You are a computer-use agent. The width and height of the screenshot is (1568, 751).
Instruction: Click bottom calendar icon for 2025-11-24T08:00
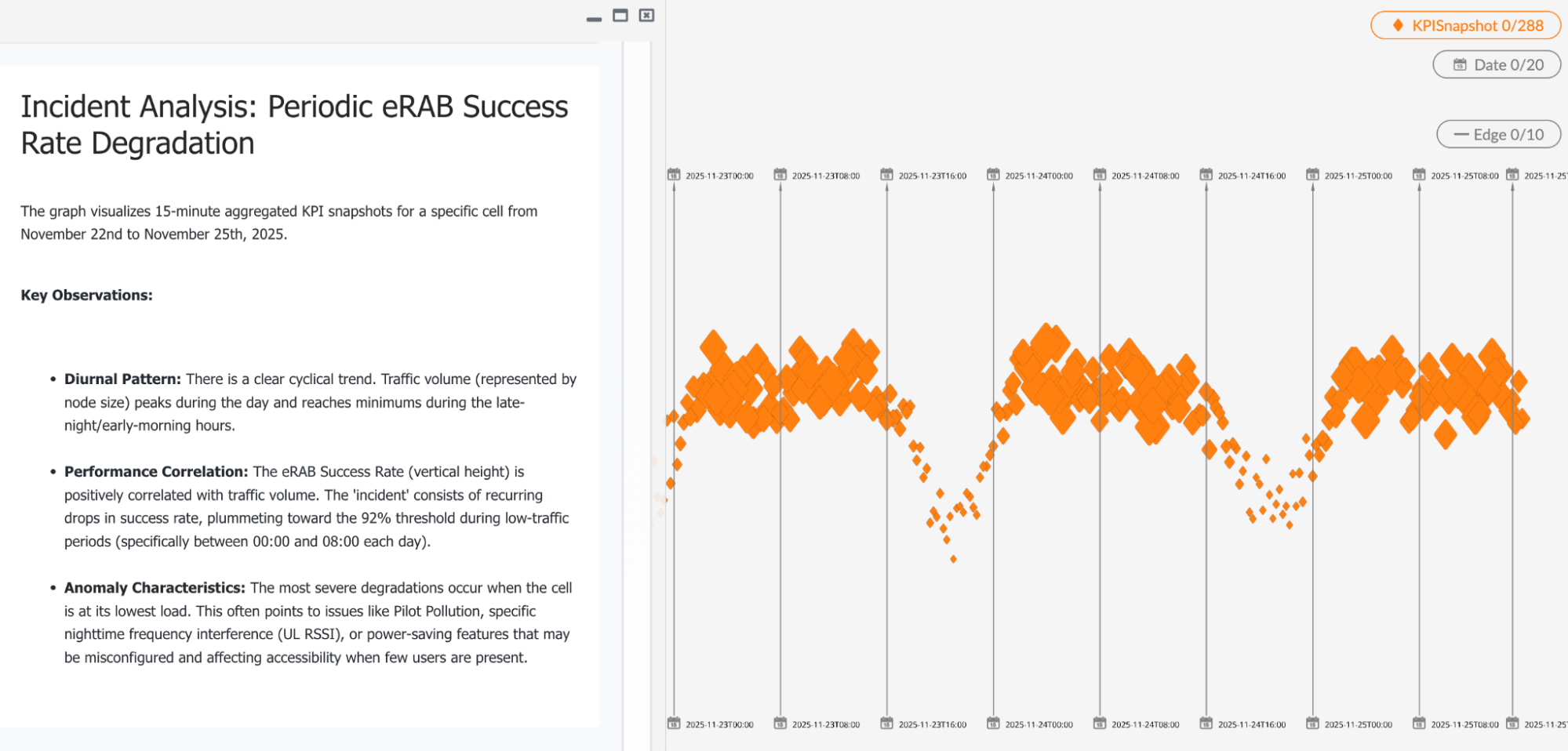1100,723
